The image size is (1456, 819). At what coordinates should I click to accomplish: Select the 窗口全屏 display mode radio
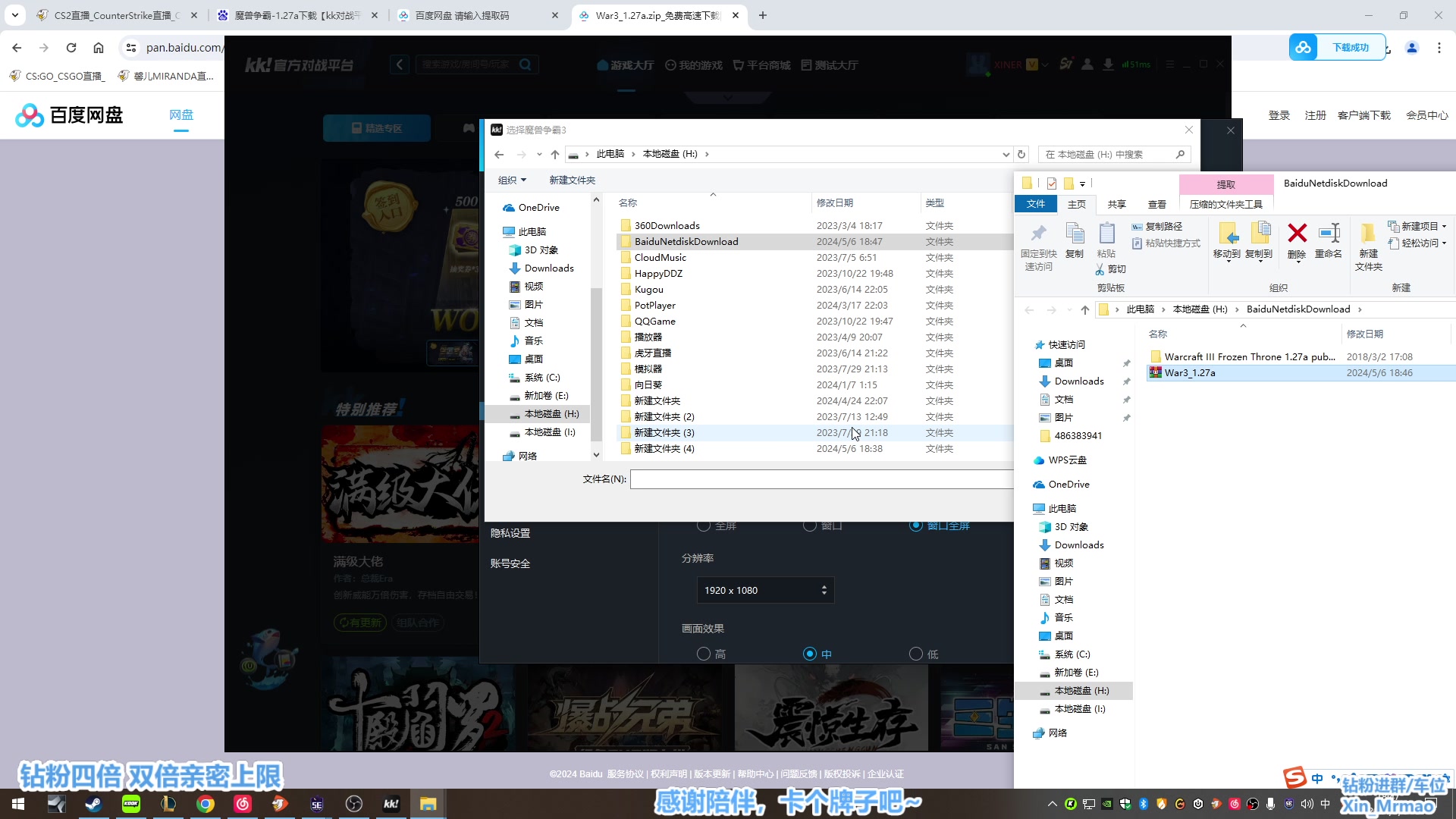click(916, 526)
